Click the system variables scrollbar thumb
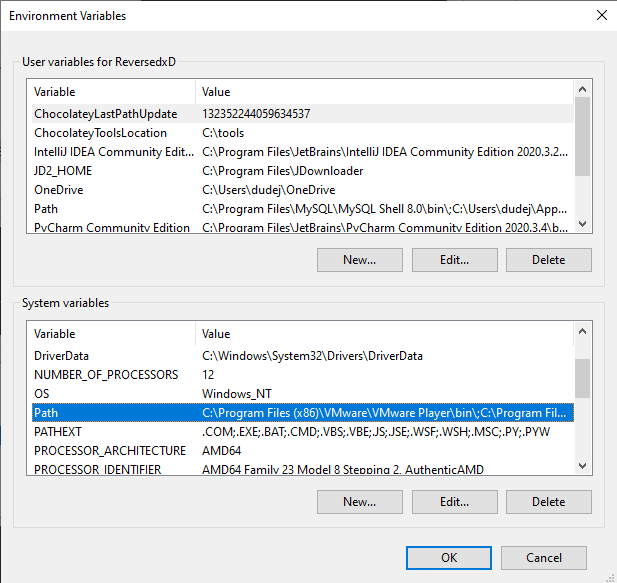The height and width of the screenshot is (583, 617). pos(582,378)
